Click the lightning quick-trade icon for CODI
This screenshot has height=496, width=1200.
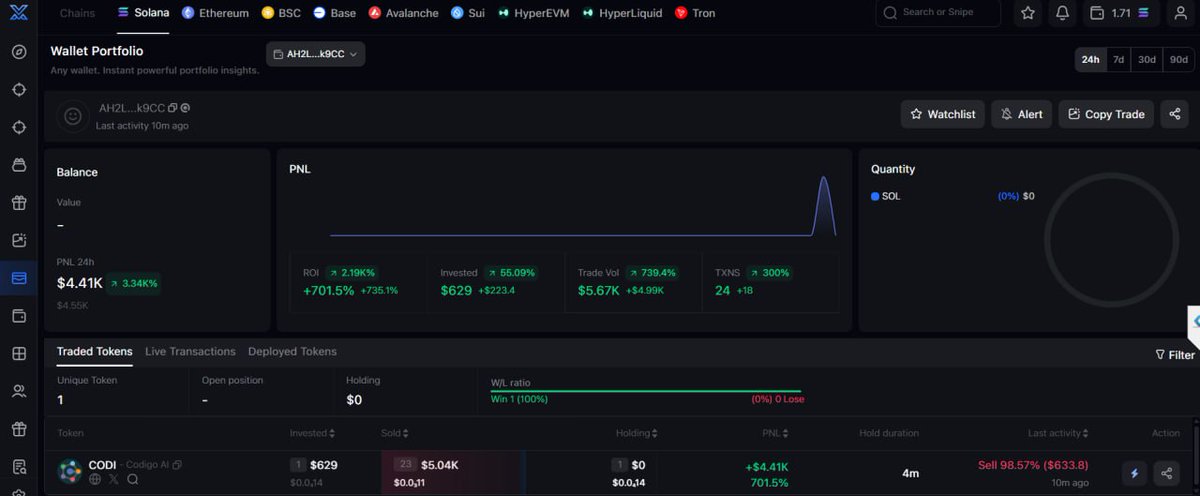[x=1134, y=473]
